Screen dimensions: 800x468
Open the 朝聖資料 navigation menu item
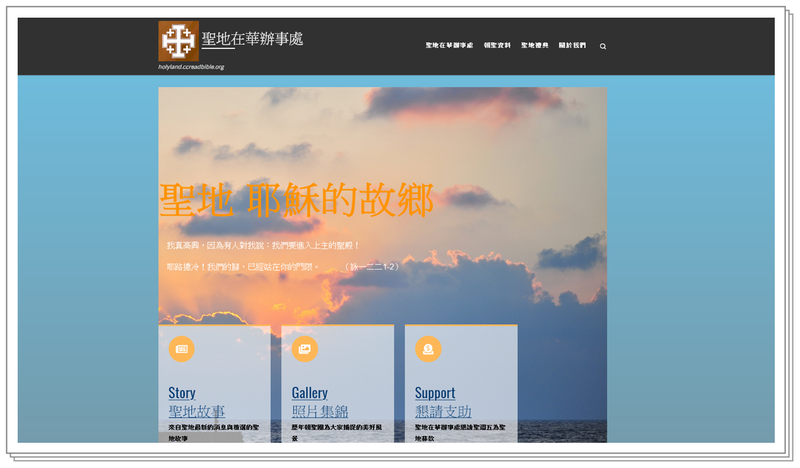497,45
